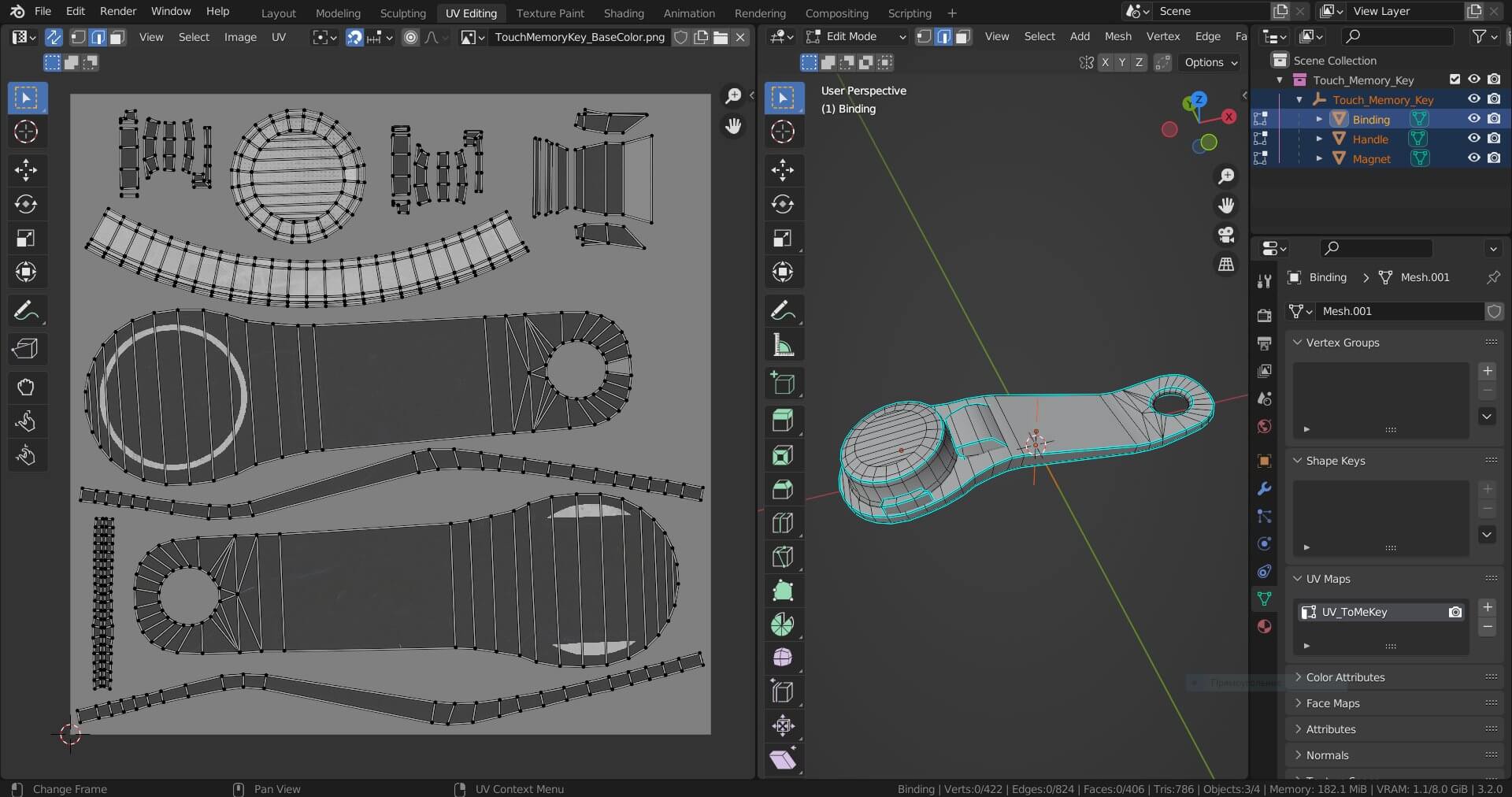Viewport: 1512px width, 797px height.
Task: Hide the Binding object in viewport
Action: pos(1474,119)
